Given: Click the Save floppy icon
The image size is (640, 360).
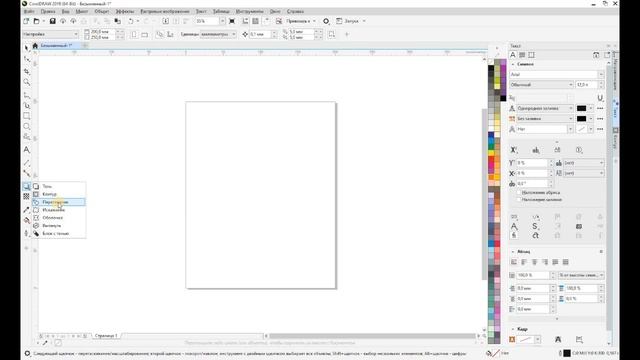Looking at the screenshot, I should 53,21.
